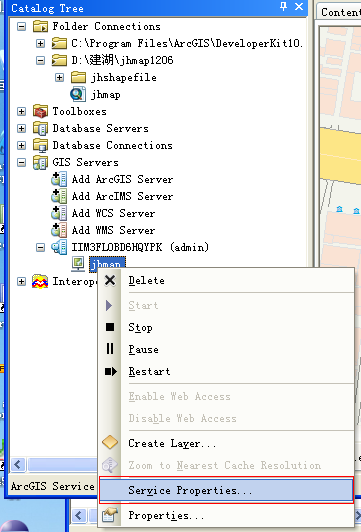Viewport: 361px width, 532px height.
Task: Click the Interoperability Connections icon
Action: (x=40, y=281)
